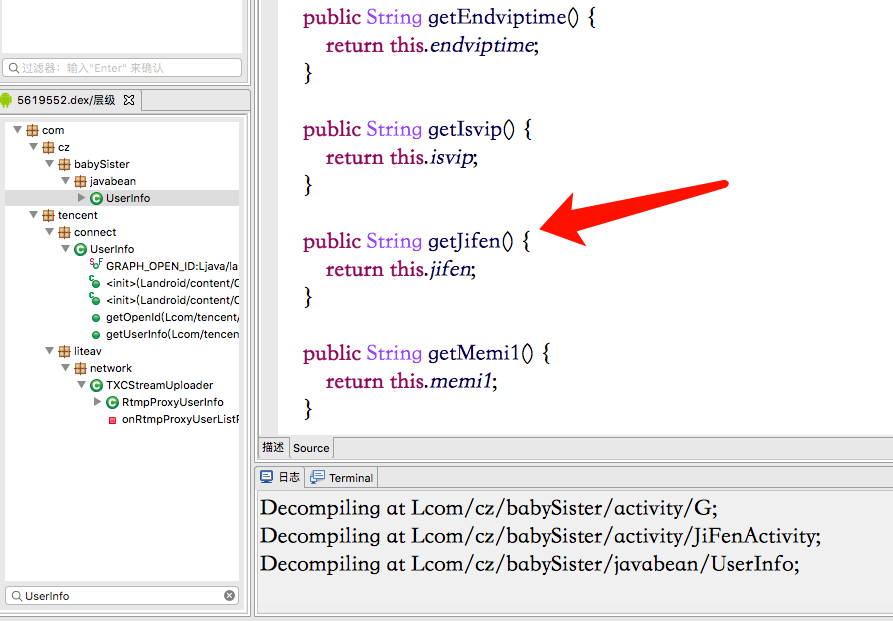893x621 pixels.
Task: Switch to the Source tab
Action: pos(311,448)
